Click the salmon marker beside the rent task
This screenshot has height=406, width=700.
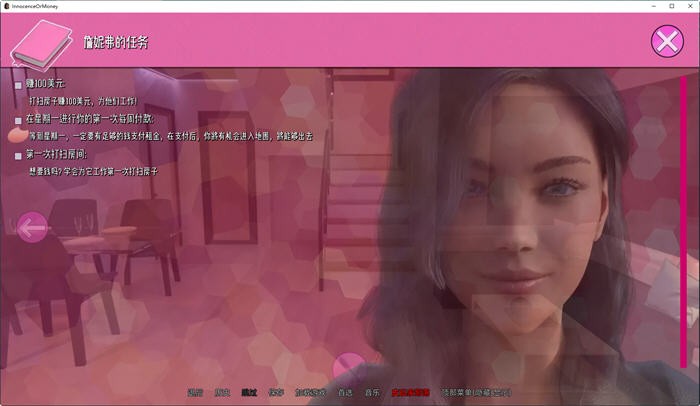tap(17, 133)
